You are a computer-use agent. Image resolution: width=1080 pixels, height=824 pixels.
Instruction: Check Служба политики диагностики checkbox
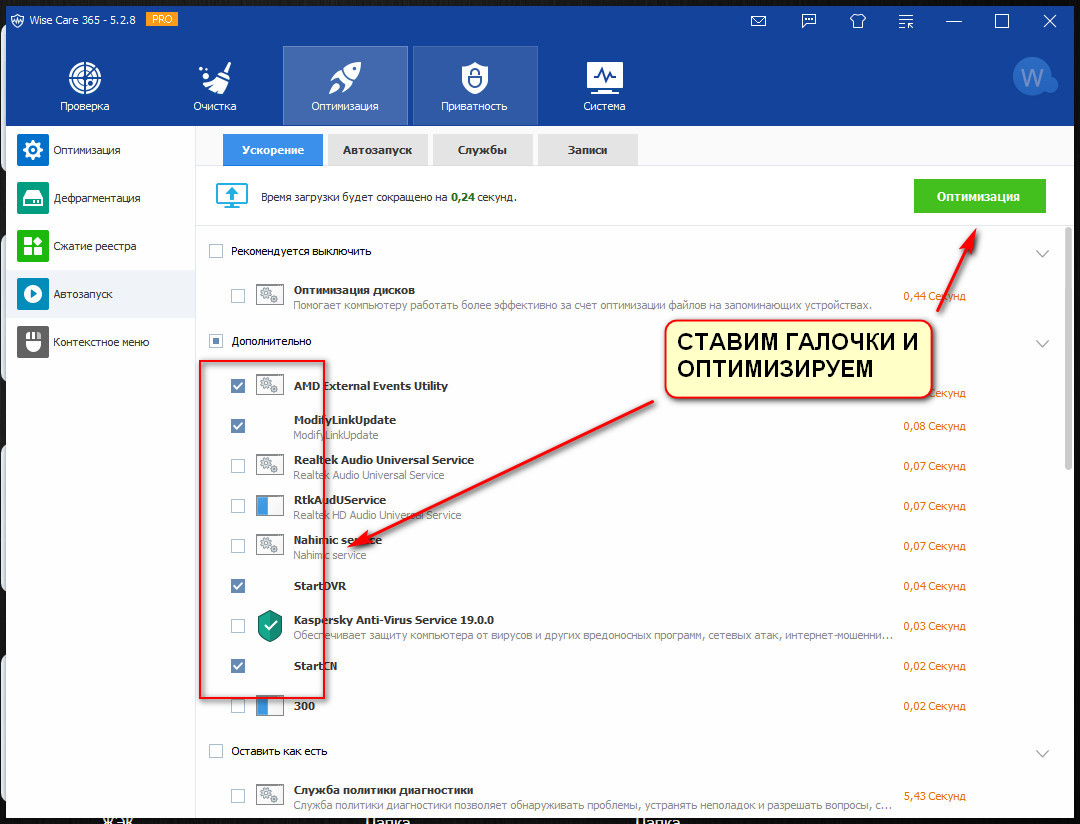click(x=238, y=796)
